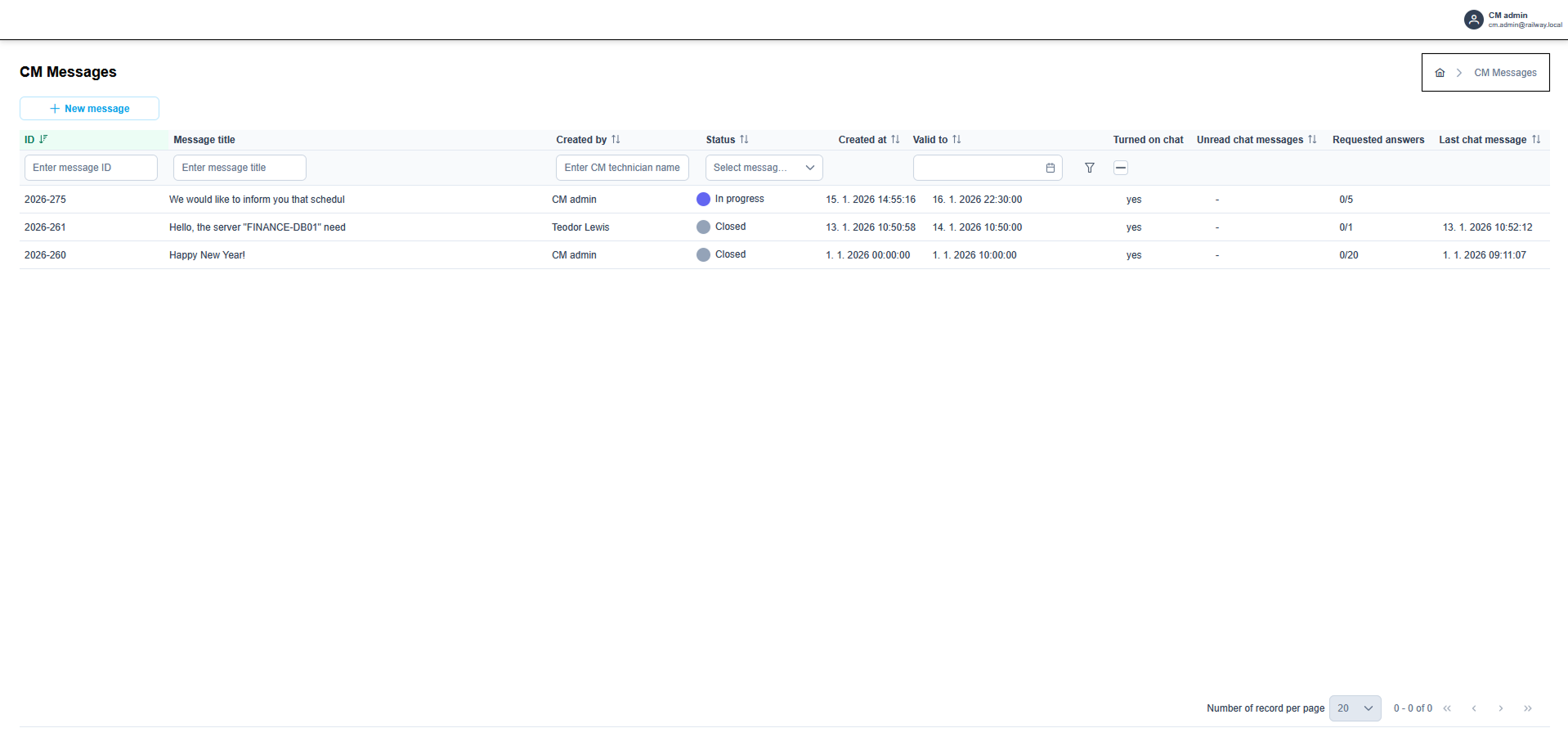1568x746 pixels.
Task: Click the Valid to date filter field
Action: (x=988, y=168)
